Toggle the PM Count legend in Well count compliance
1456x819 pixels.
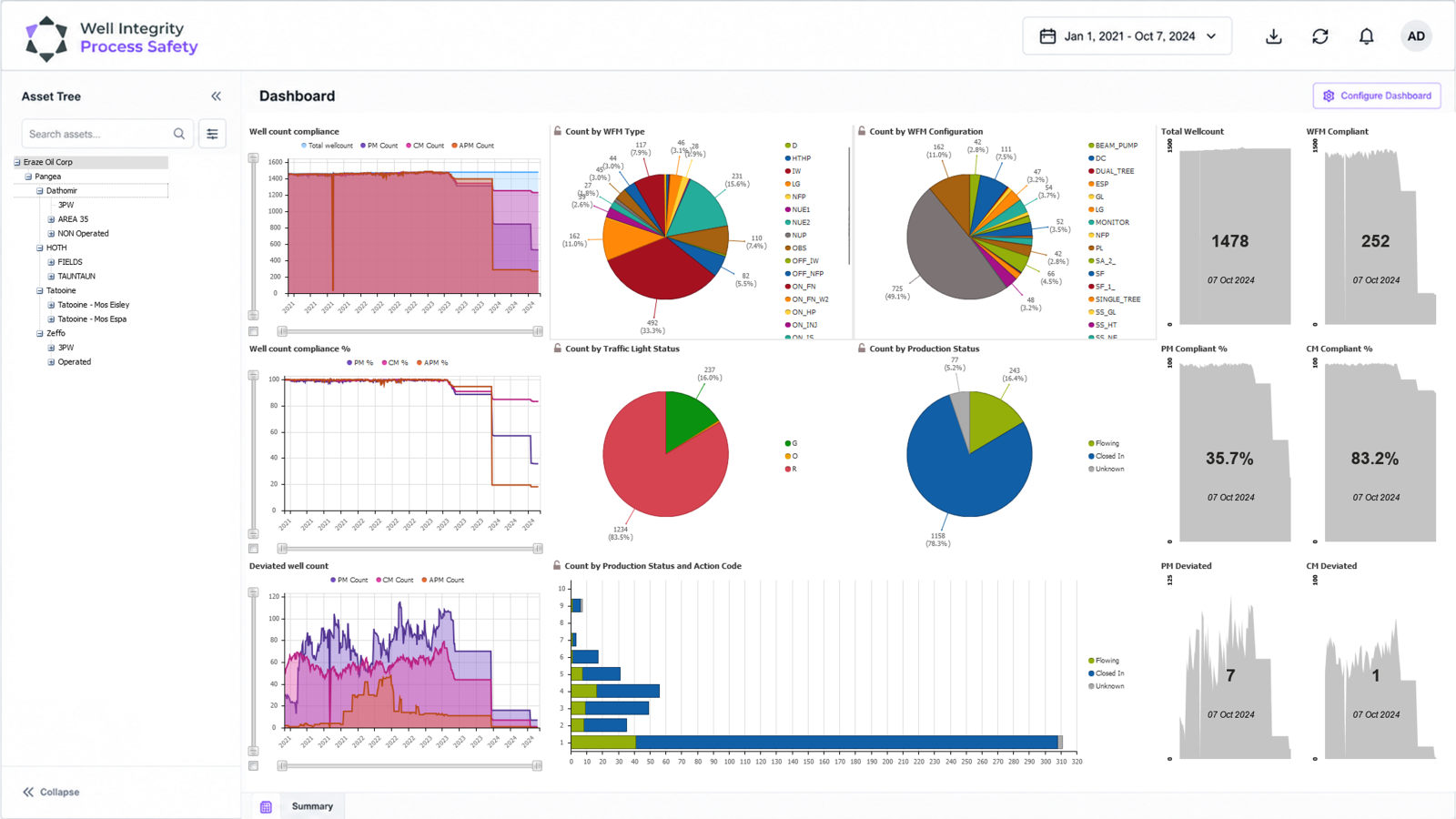click(x=379, y=146)
